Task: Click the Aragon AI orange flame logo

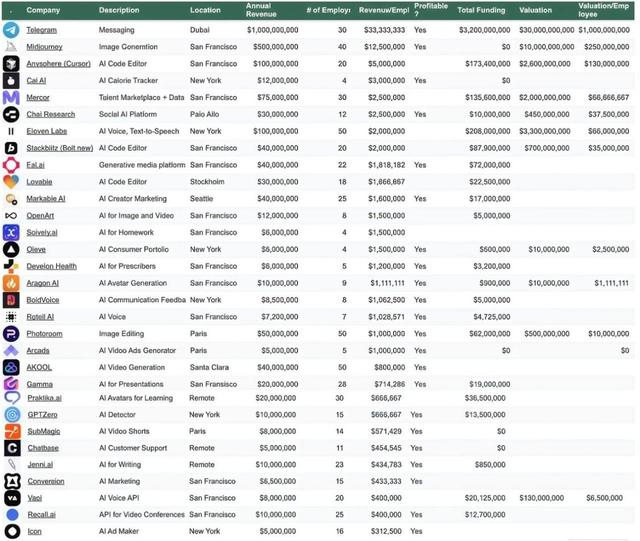Action: tap(11, 283)
